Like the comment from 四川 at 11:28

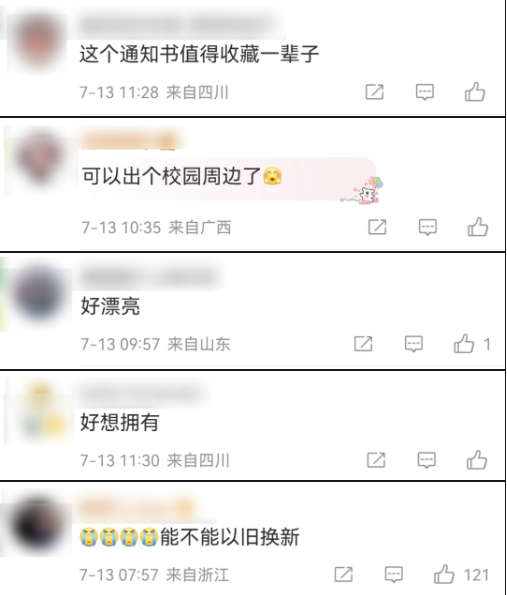click(x=475, y=92)
